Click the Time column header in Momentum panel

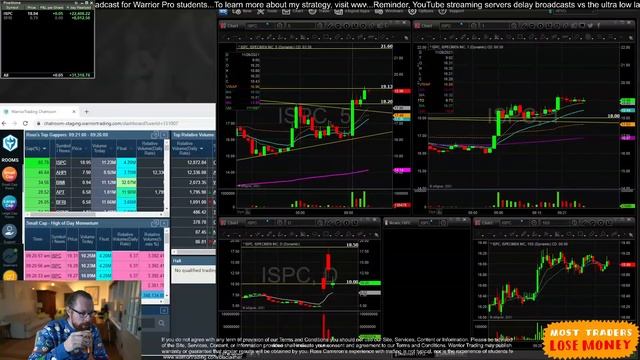[38, 239]
